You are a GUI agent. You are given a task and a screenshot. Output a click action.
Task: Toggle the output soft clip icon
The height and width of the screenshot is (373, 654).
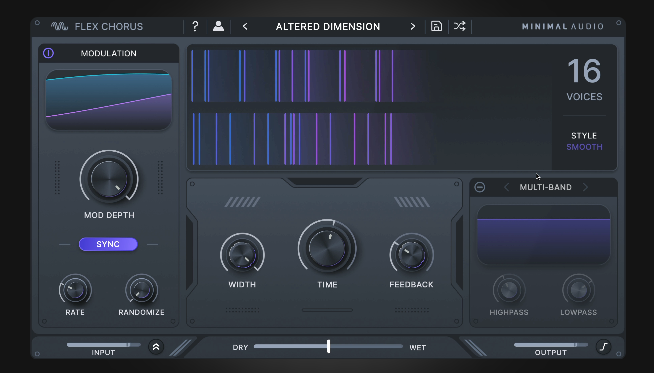tap(604, 346)
